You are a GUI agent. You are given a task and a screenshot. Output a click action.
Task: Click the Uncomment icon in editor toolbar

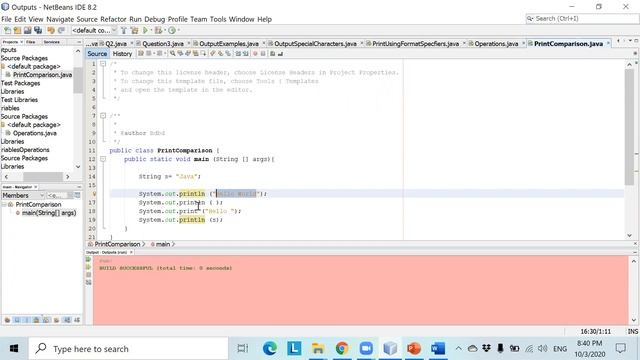(x=280, y=53)
